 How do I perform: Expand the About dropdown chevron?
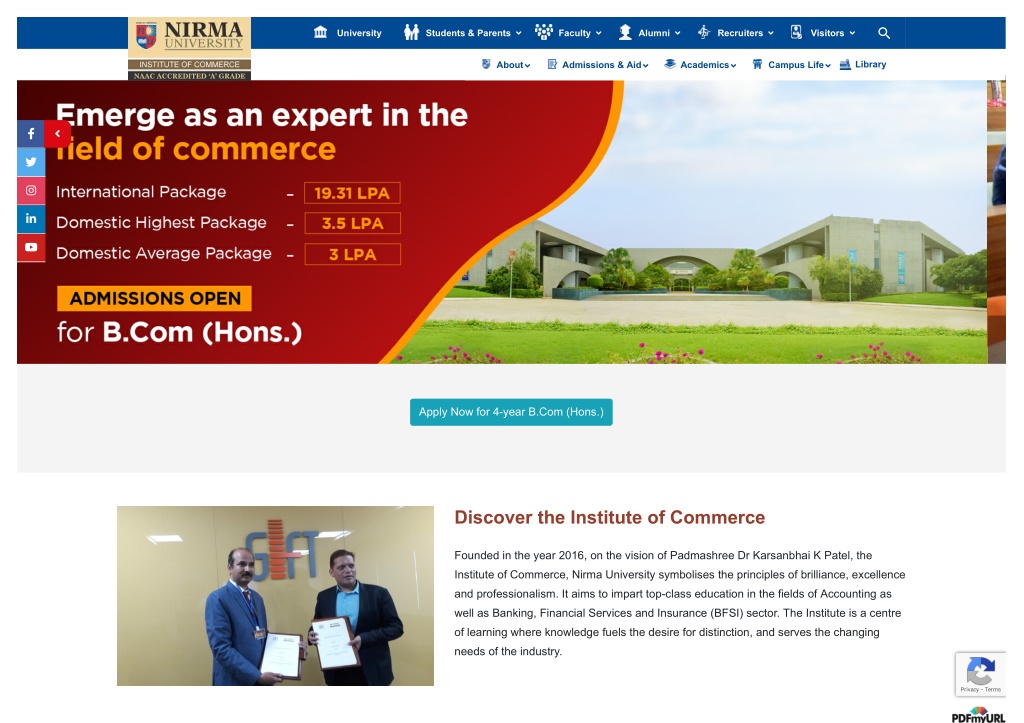pos(527,65)
